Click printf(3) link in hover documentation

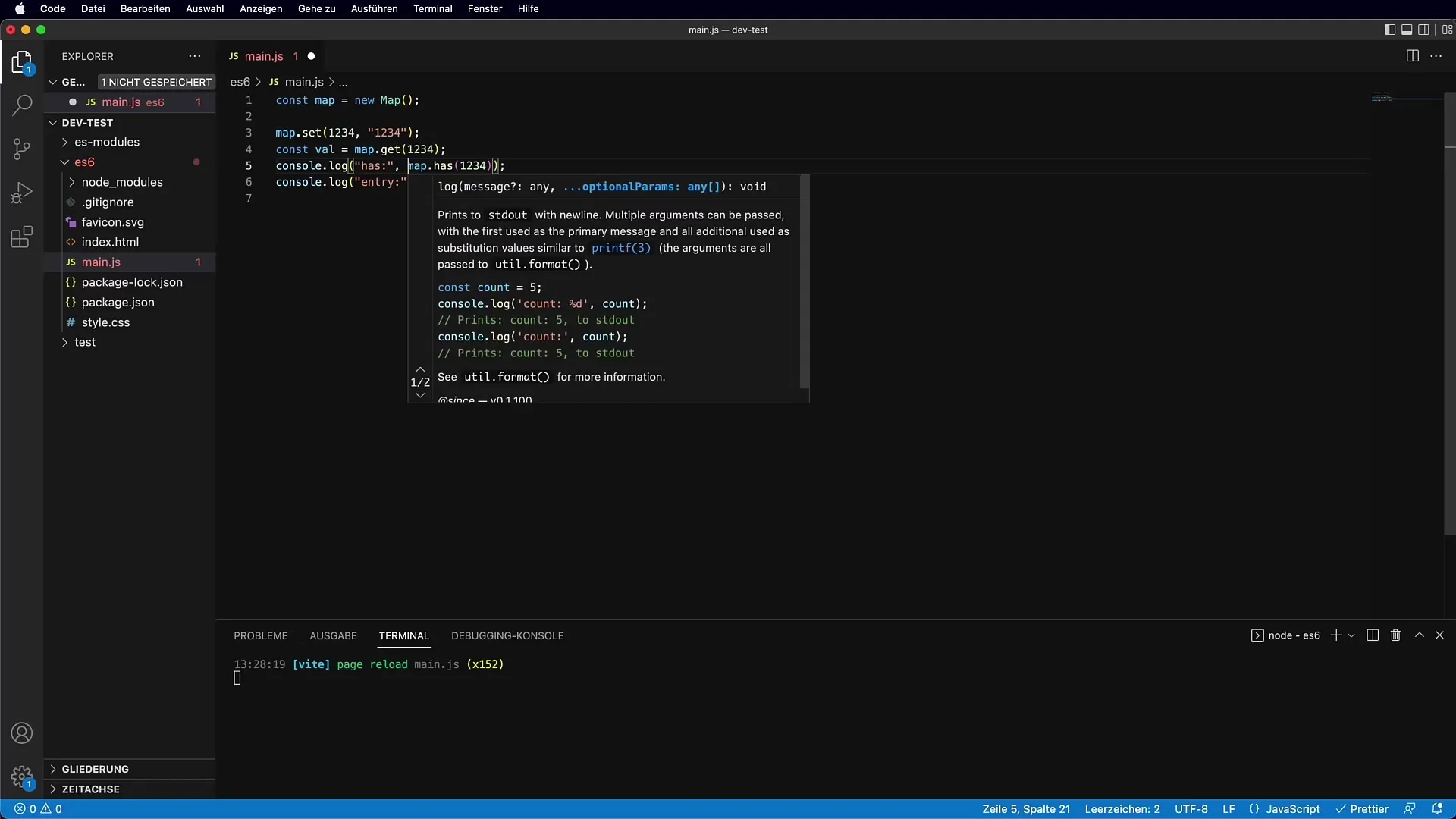coord(621,248)
